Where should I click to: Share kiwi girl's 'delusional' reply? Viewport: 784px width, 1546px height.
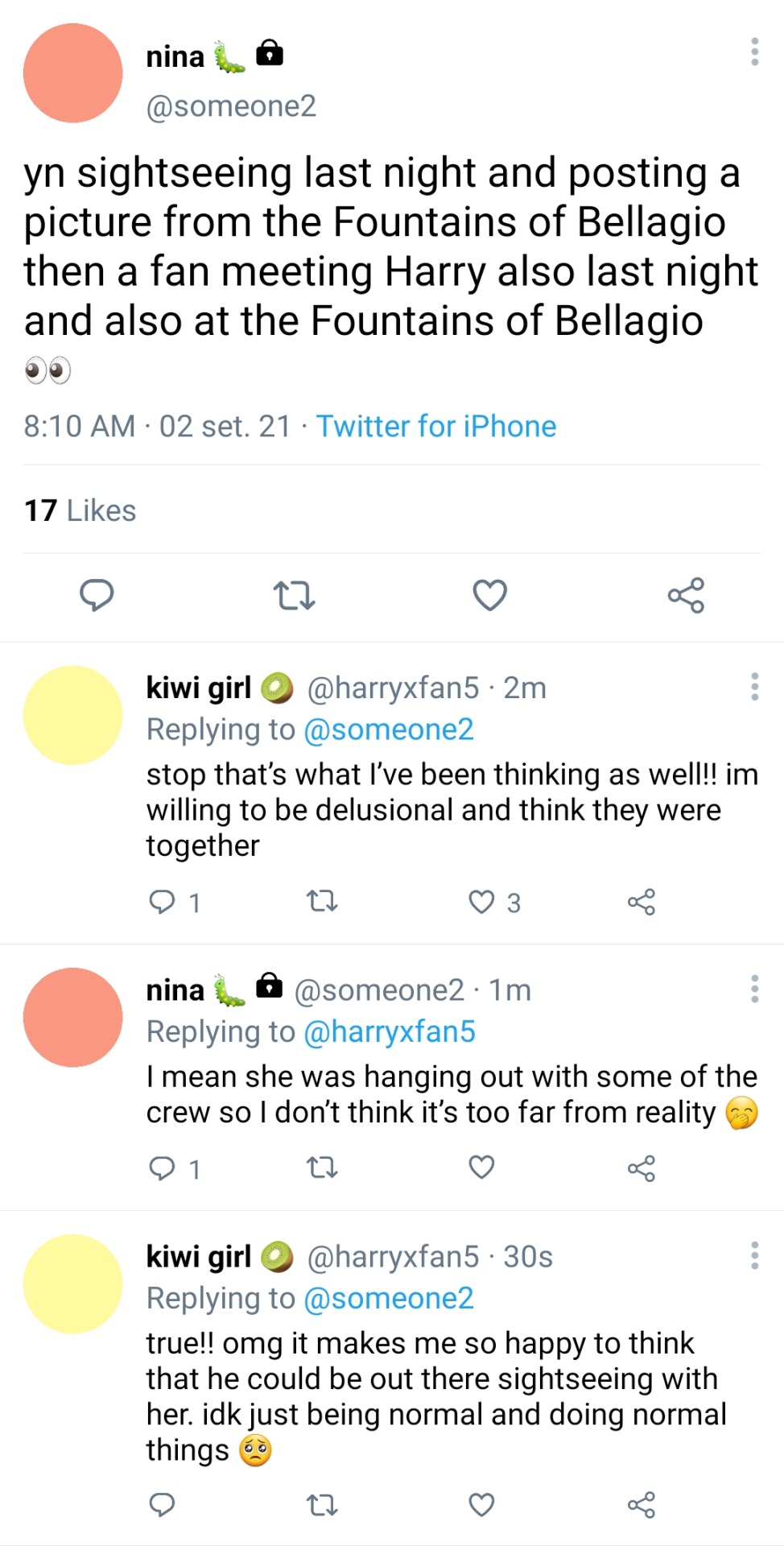click(x=642, y=902)
